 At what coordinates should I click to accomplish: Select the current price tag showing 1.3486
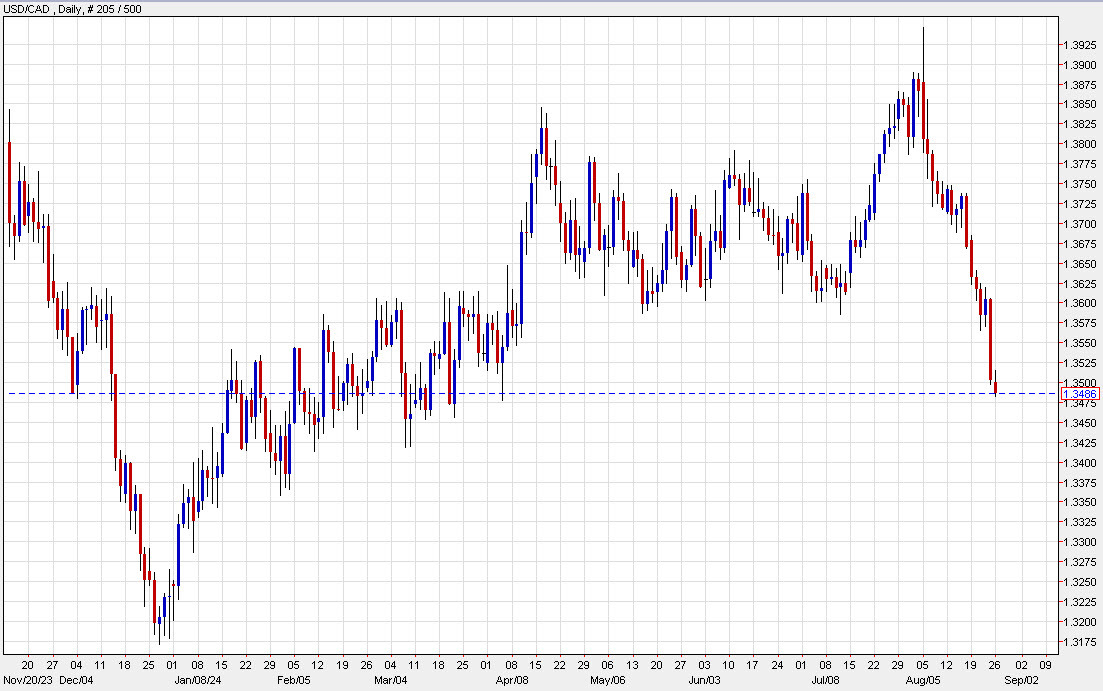coord(1081,395)
